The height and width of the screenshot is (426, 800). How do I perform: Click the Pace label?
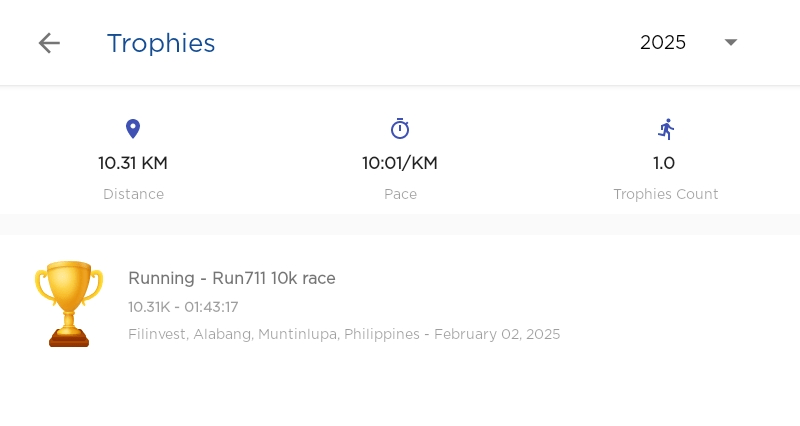[400, 194]
